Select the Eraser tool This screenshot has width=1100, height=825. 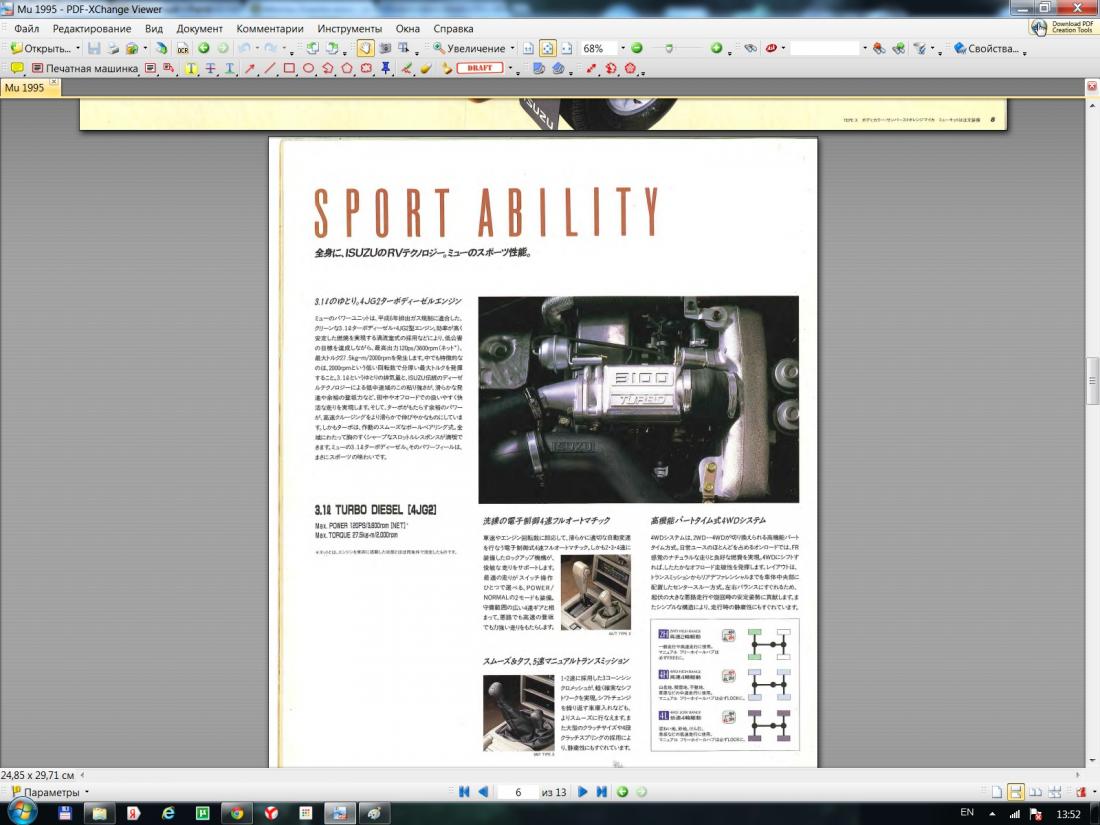click(x=425, y=68)
